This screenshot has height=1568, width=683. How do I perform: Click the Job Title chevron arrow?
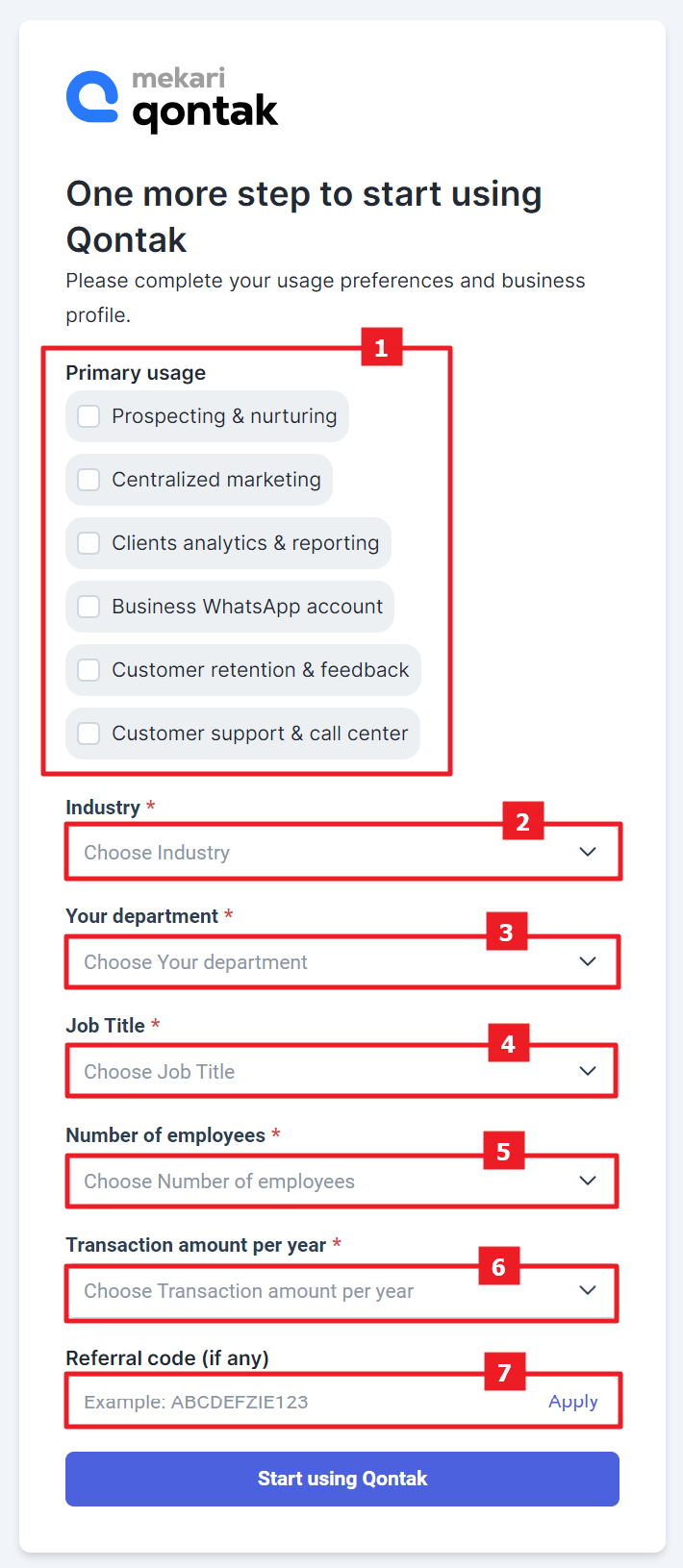[x=588, y=1071]
